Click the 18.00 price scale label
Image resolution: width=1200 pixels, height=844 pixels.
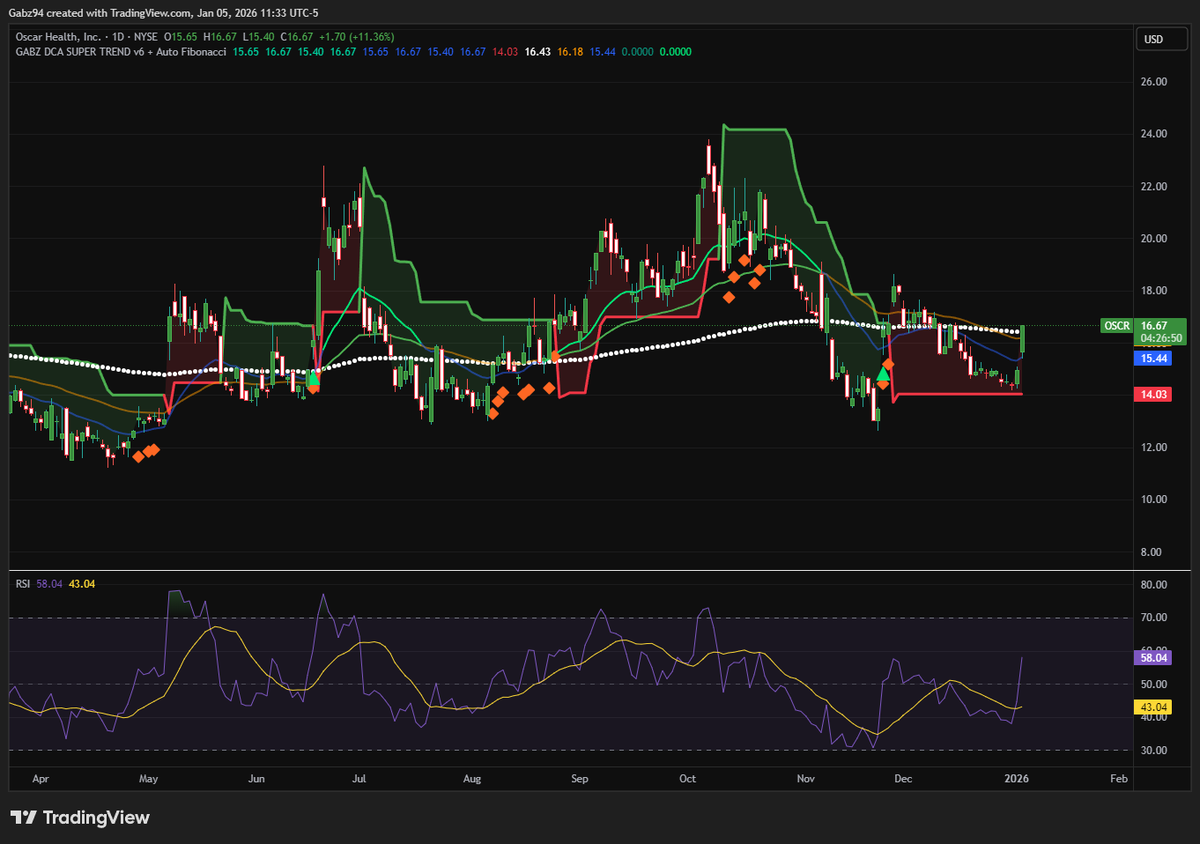(x=1154, y=291)
